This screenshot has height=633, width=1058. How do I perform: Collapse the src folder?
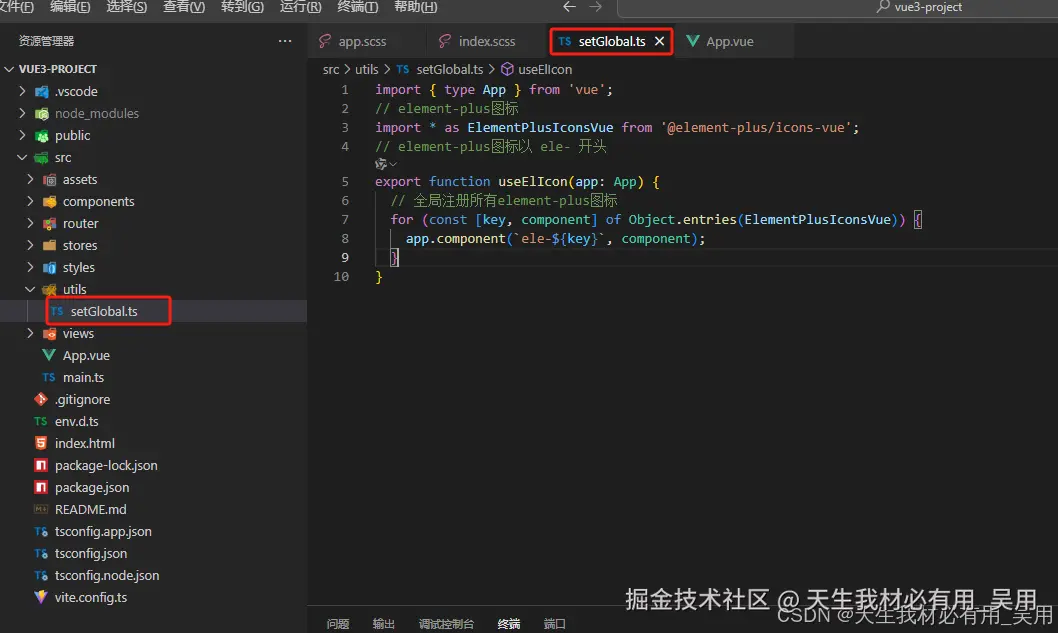click(x=22, y=157)
